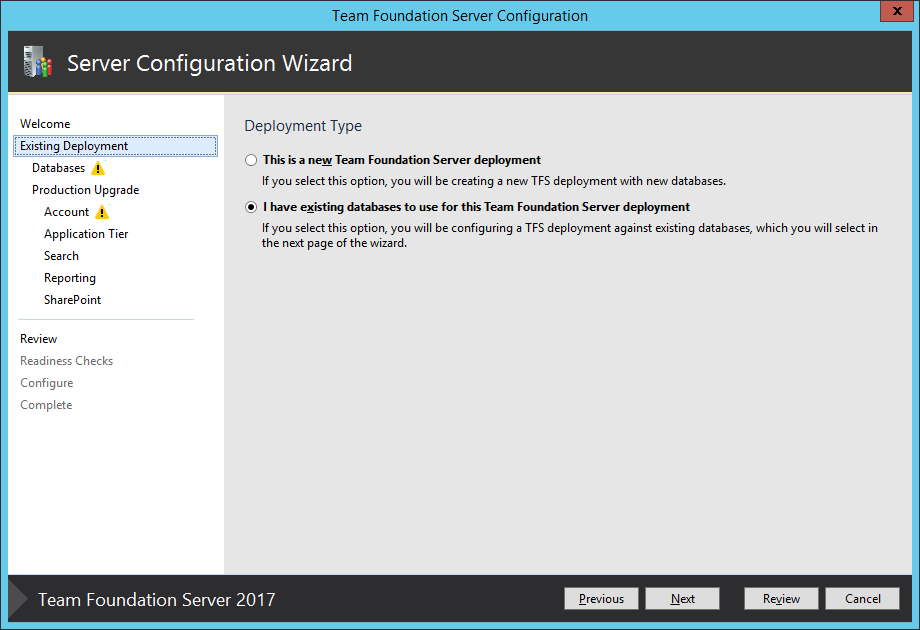This screenshot has height=630, width=920.
Task: Open the Application Tier step
Action: tap(86, 234)
